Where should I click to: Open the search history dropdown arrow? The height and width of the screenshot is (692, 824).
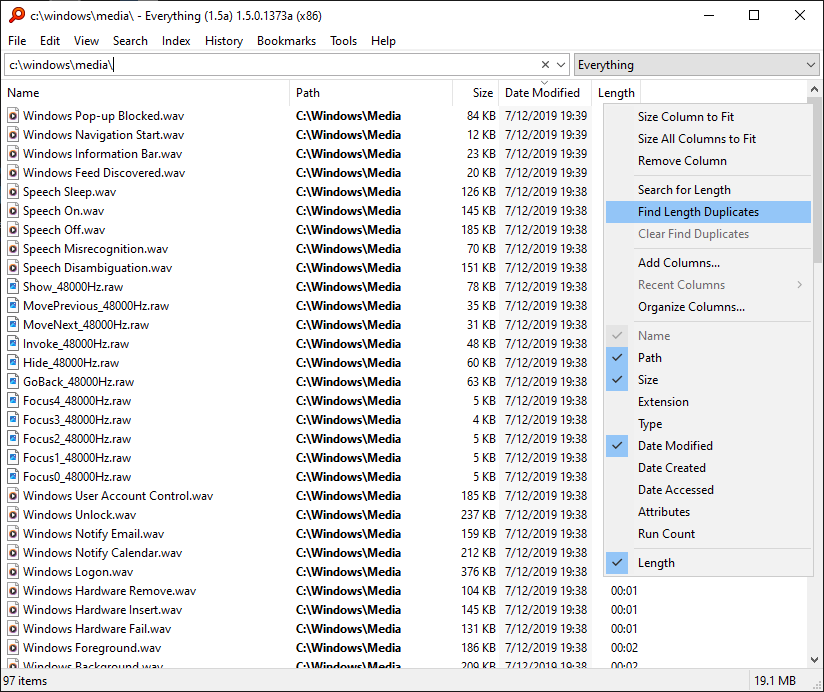coord(561,65)
